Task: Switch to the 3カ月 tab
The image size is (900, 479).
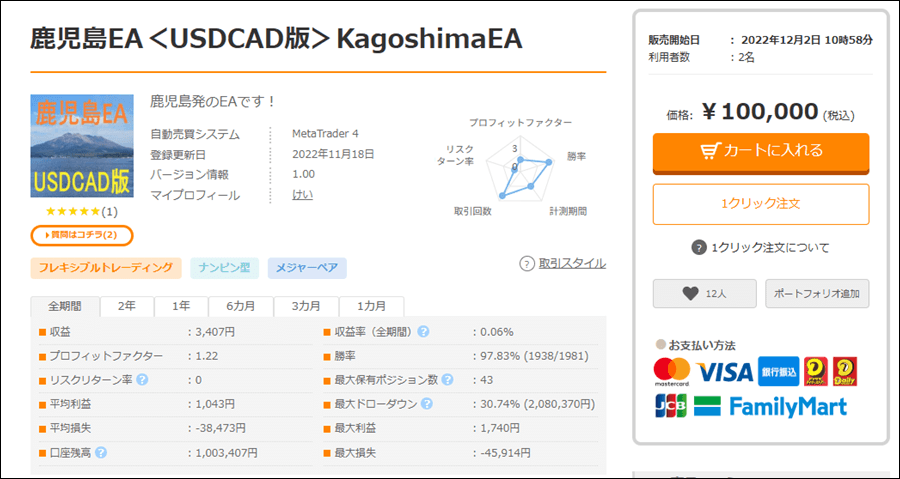Action: 306,306
